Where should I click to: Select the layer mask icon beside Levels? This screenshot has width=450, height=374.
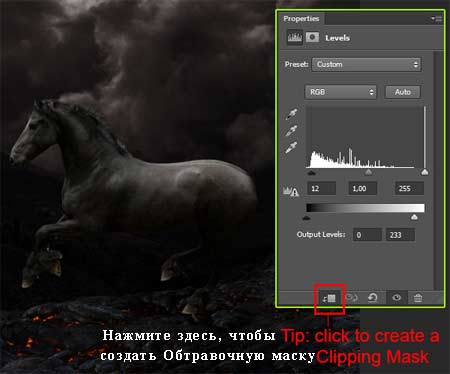click(312, 37)
